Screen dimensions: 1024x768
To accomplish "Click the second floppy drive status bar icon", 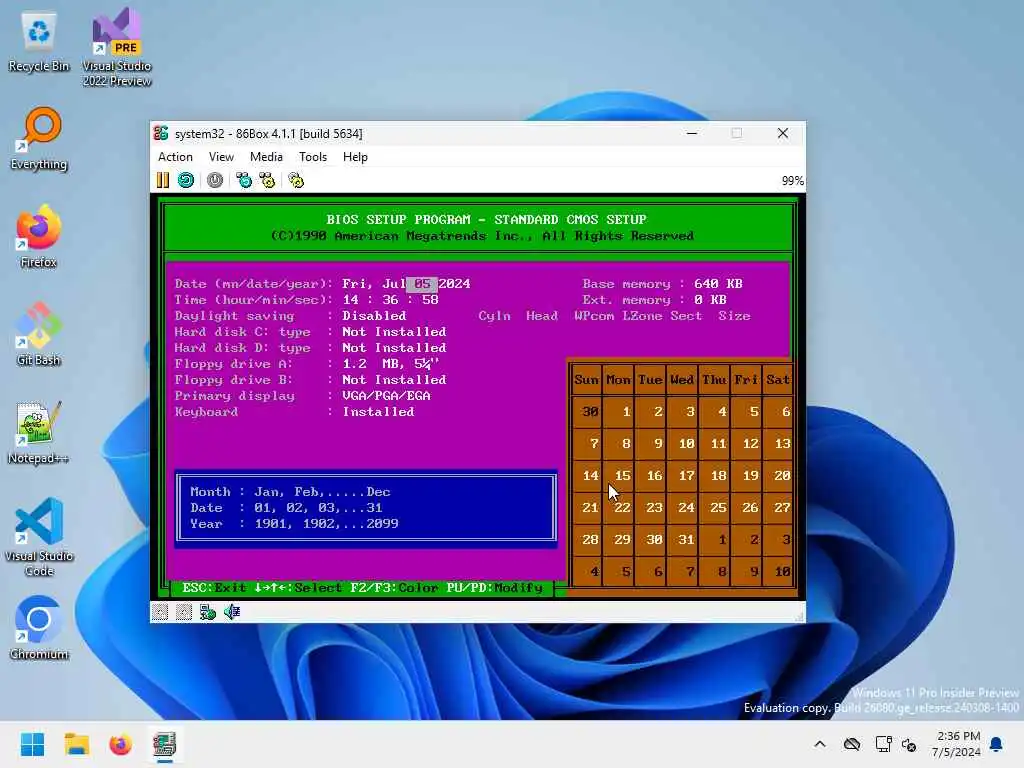I will click(184, 612).
